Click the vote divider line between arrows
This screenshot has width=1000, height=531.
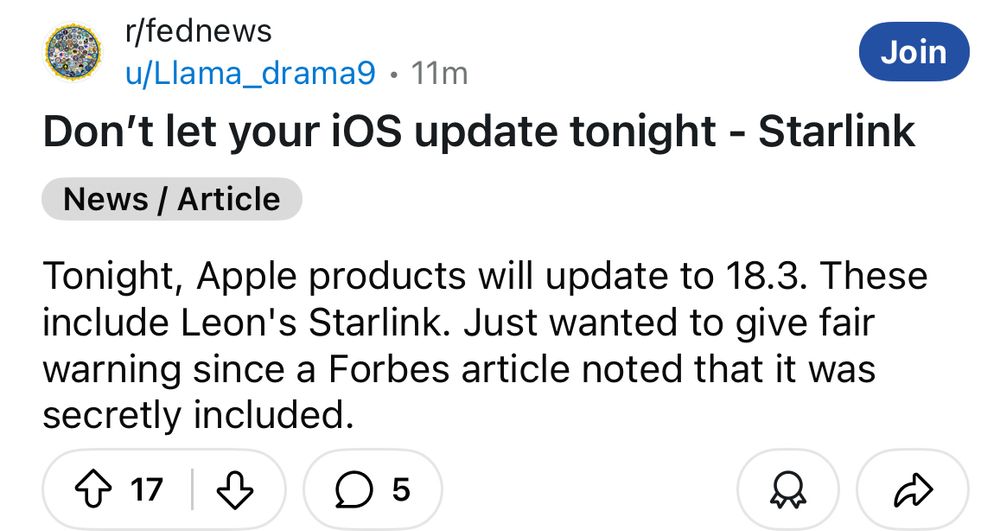[x=192, y=490]
